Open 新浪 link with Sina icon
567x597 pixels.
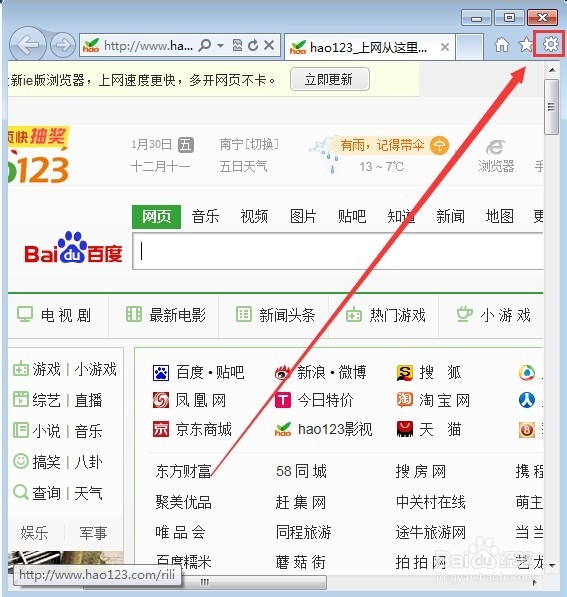point(311,372)
